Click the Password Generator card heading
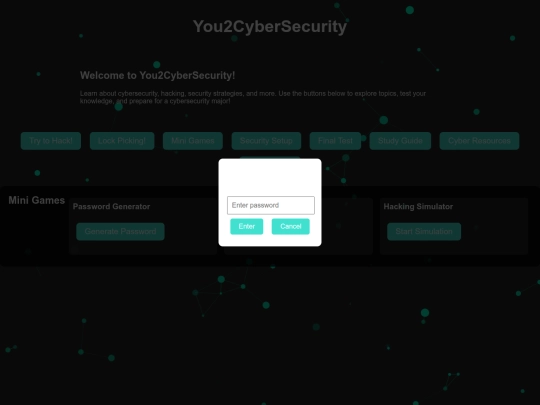Viewport: 540px width, 405px height. [111, 207]
